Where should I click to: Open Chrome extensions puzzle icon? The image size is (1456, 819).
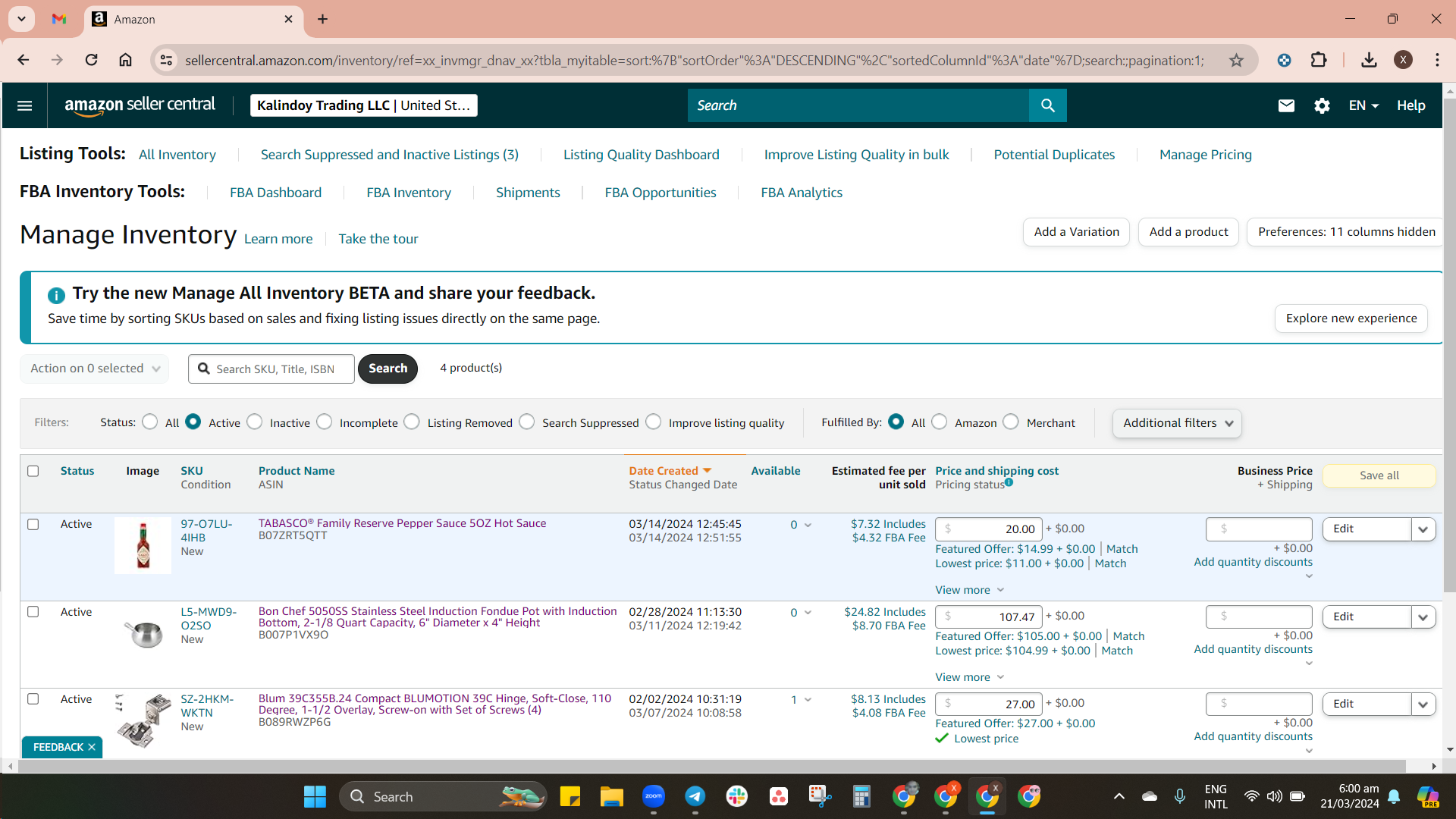(1319, 60)
